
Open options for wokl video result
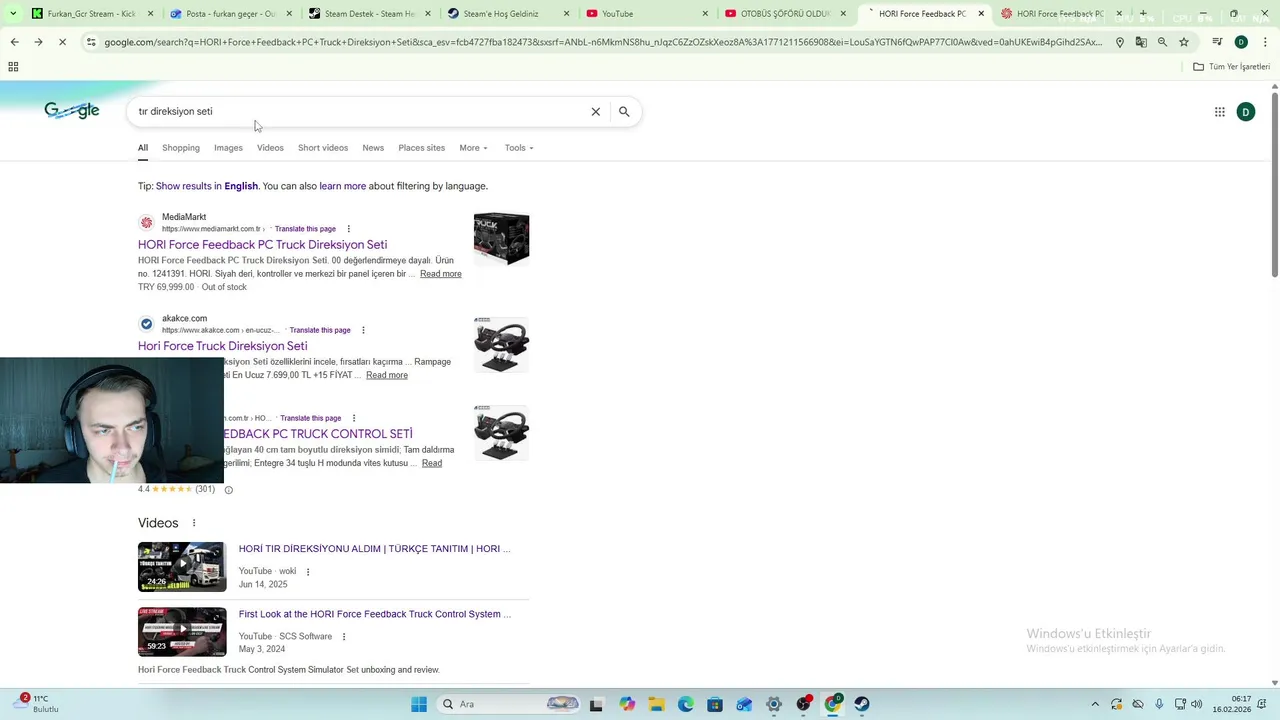pyautogui.click(x=308, y=572)
